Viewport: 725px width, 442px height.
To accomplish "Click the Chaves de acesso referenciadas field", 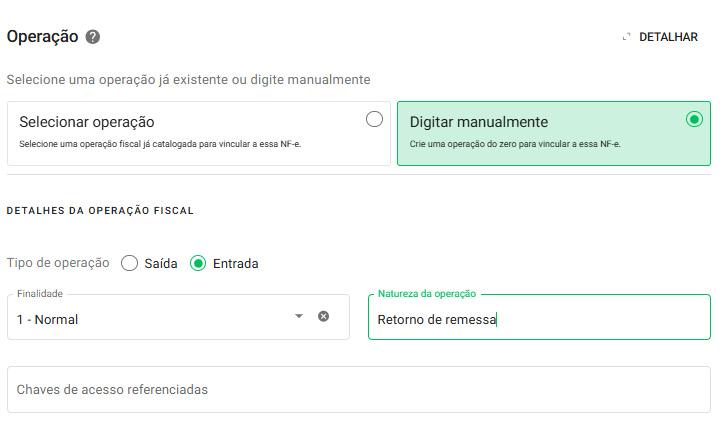I will tap(360, 389).
